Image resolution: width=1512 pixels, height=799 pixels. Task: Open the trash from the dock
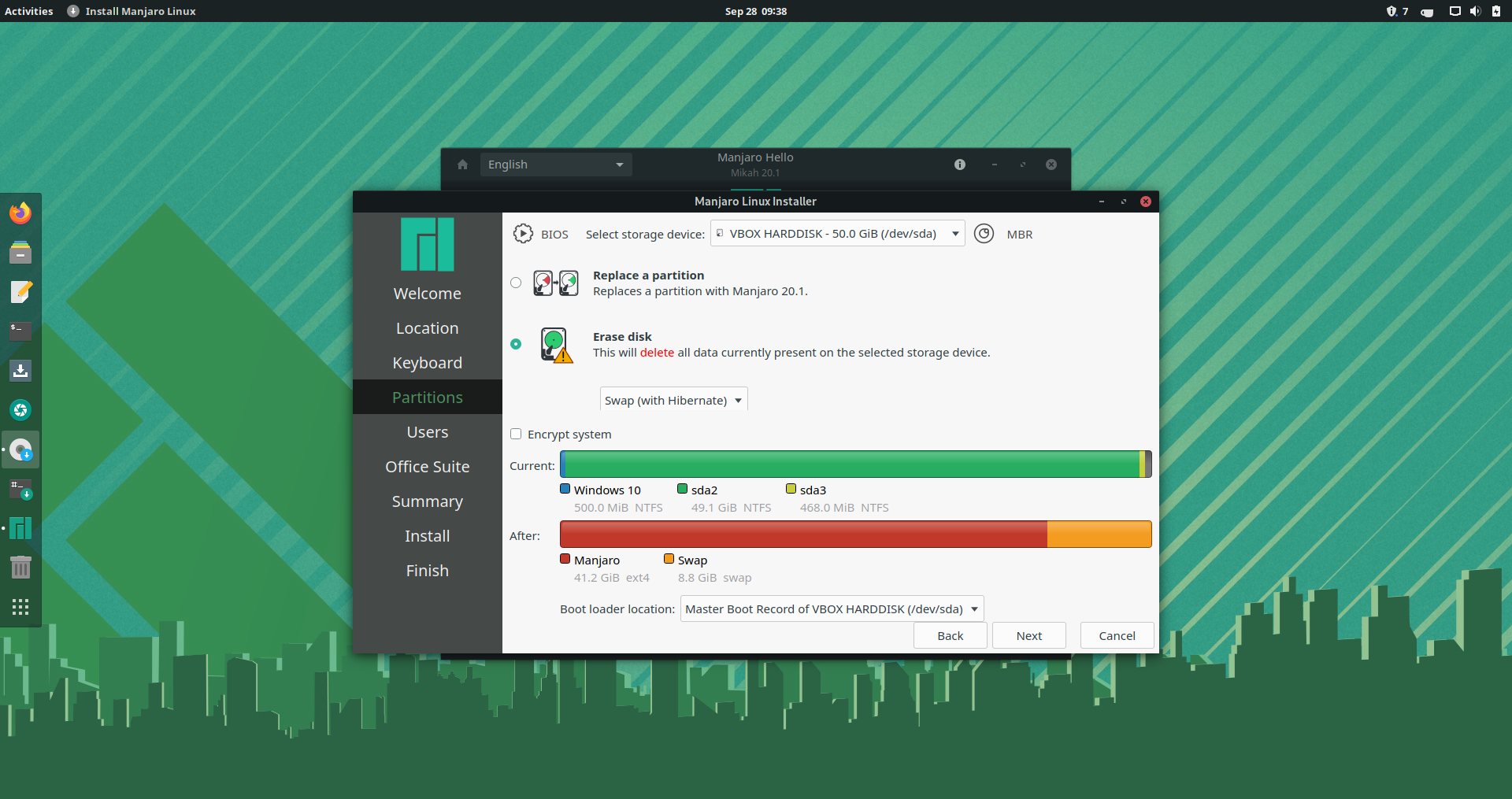tap(20, 568)
